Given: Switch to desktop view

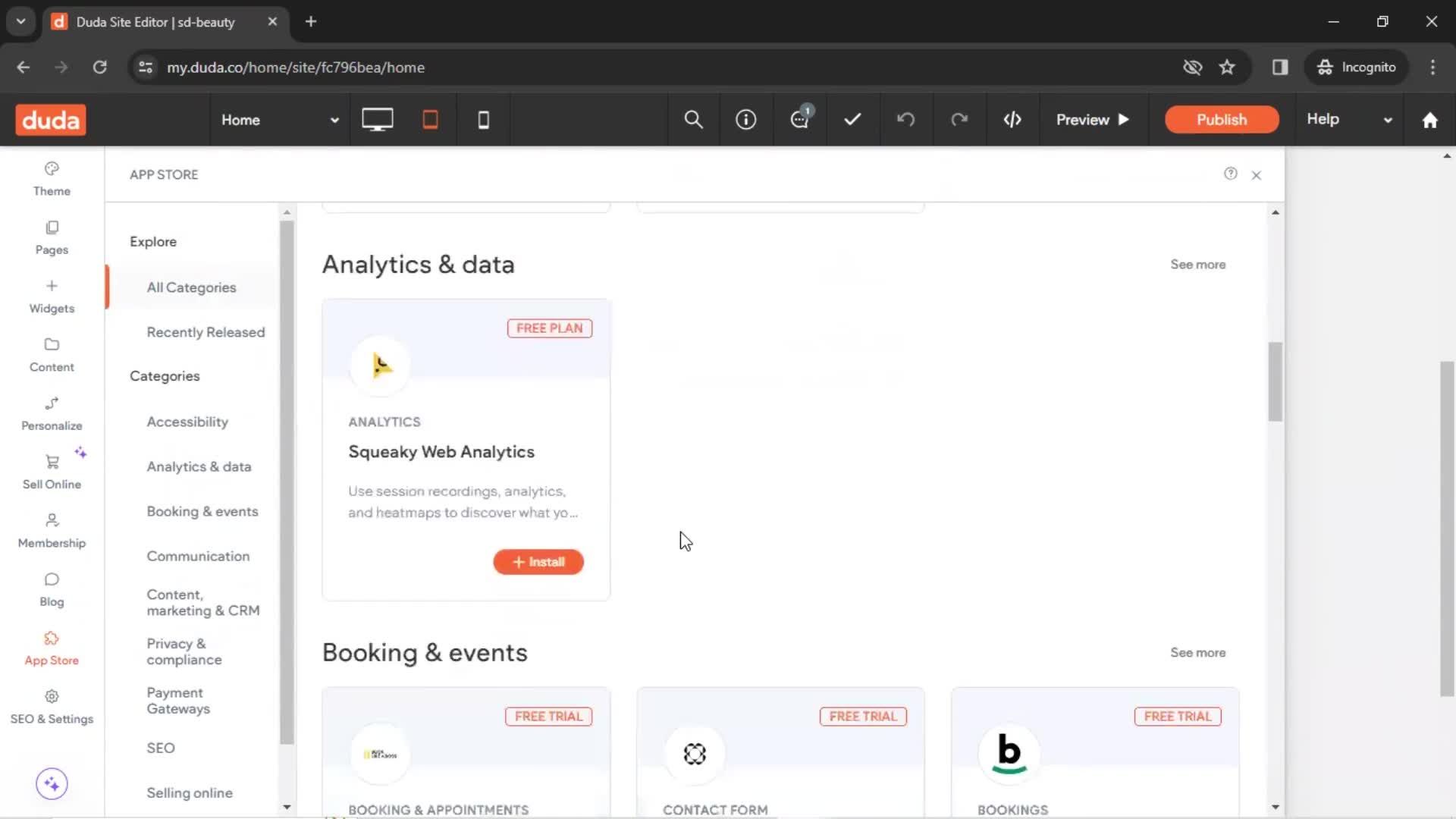Looking at the screenshot, I should pyautogui.click(x=377, y=120).
